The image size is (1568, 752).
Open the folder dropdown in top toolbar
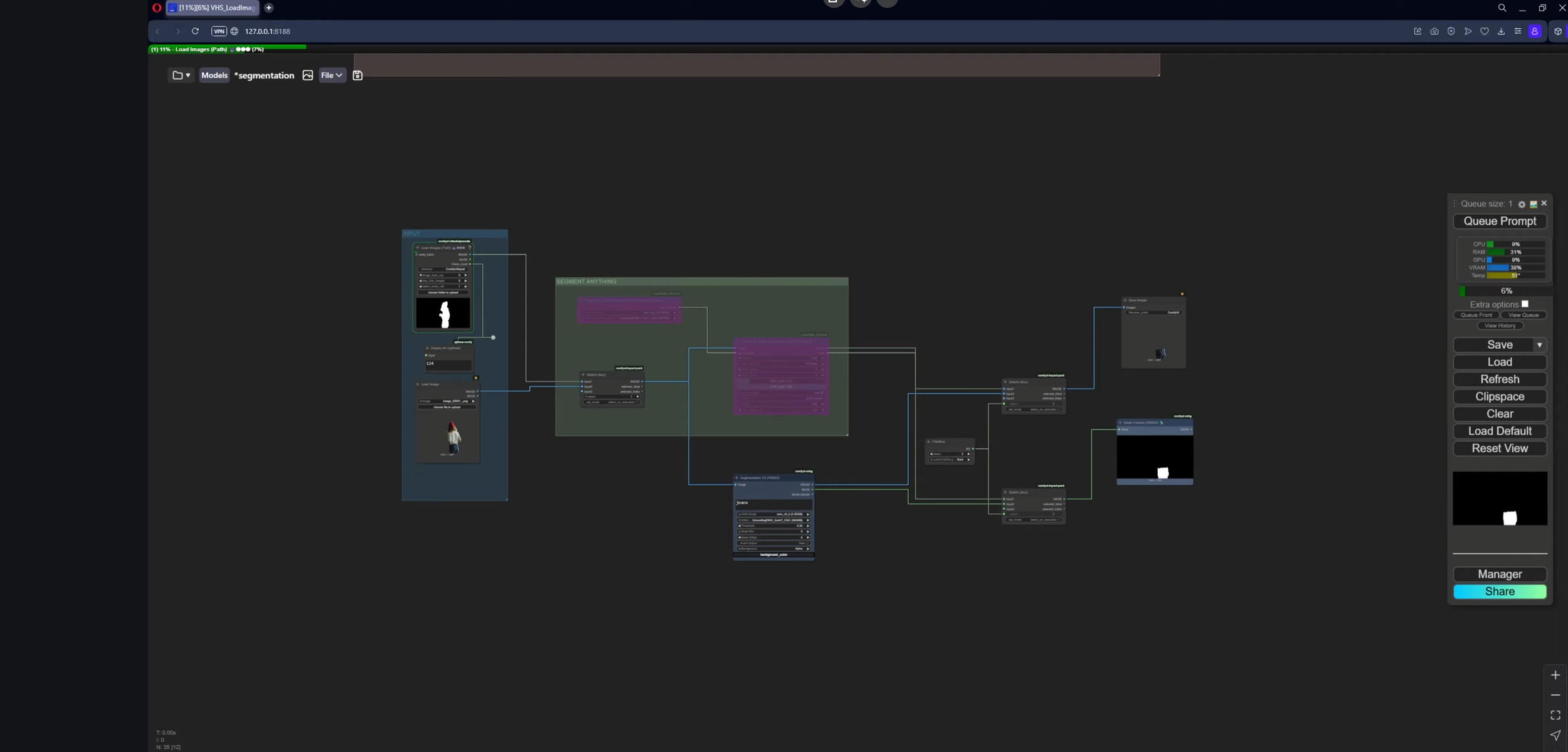181,75
